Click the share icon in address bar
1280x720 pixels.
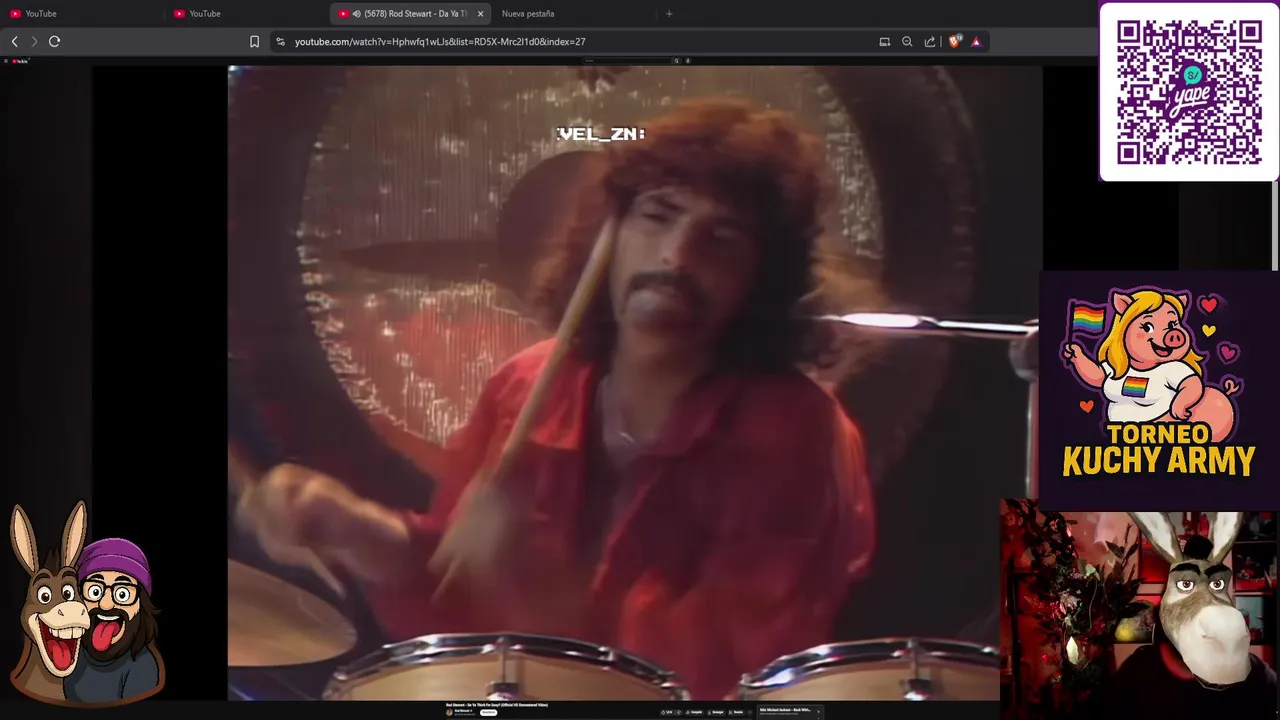click(930, 41)
